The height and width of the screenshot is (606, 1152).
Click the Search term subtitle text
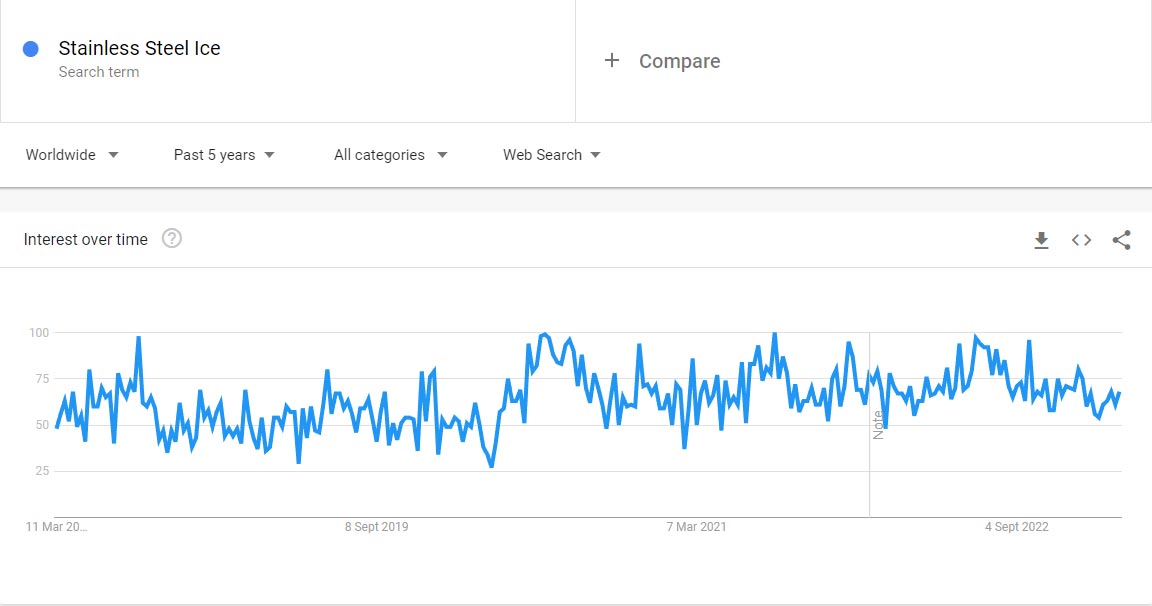coord(99,72)
